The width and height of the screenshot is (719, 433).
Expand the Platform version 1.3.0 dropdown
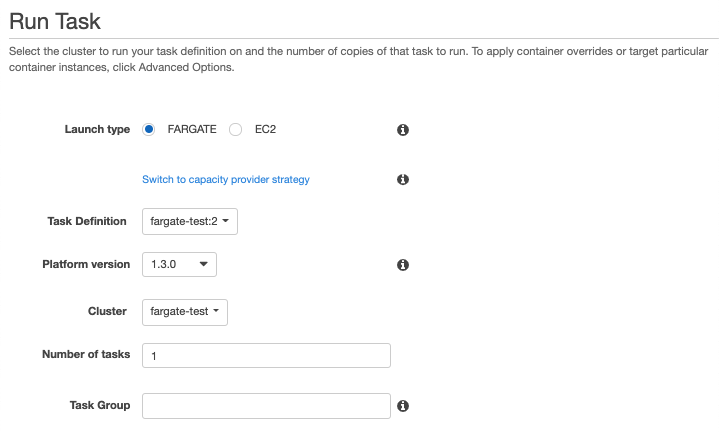click(x=179, y=265)
